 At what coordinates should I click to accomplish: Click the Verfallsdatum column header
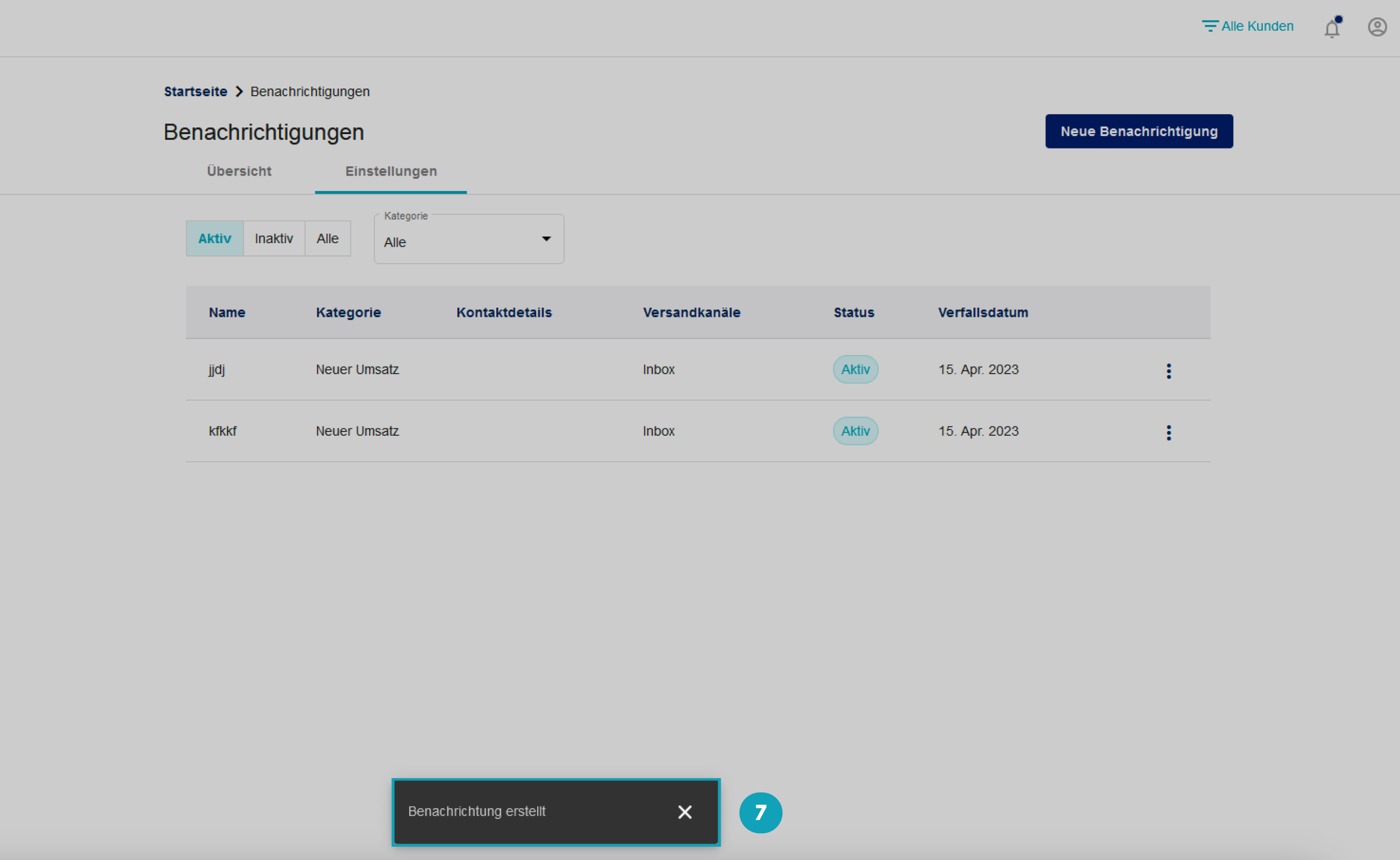coord(983,312)
